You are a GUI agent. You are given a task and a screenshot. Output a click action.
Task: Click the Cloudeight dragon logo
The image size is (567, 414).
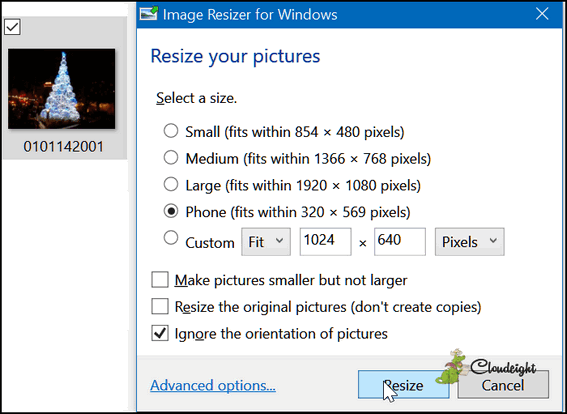[x=451, y=367]
